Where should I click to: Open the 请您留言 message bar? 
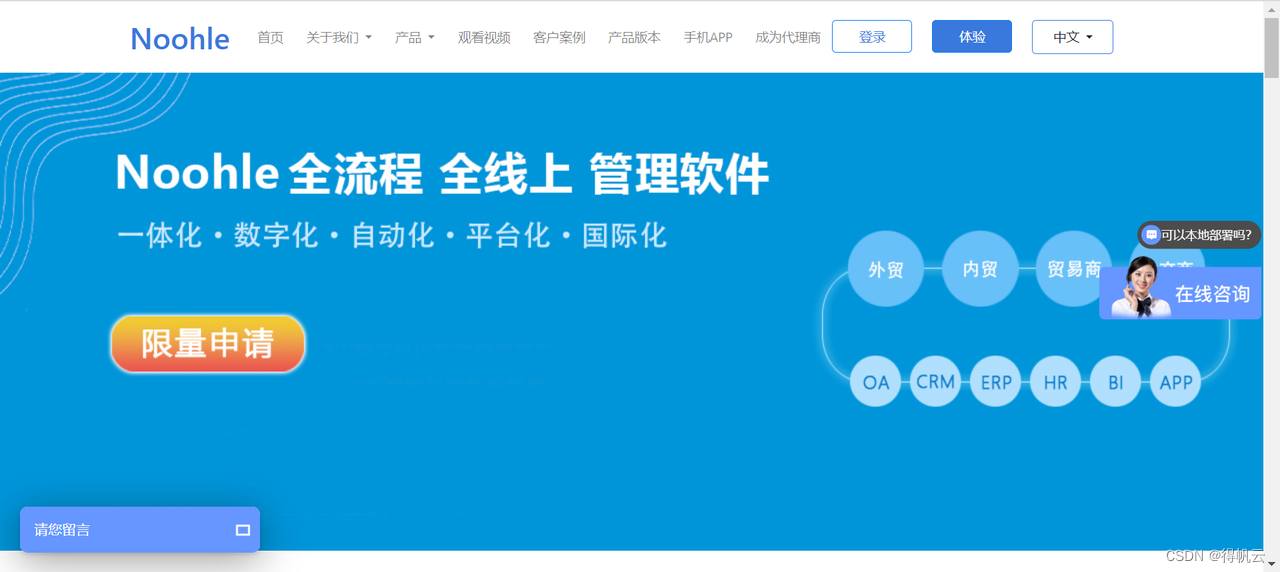pyautogui.click(x=140, y=530)
